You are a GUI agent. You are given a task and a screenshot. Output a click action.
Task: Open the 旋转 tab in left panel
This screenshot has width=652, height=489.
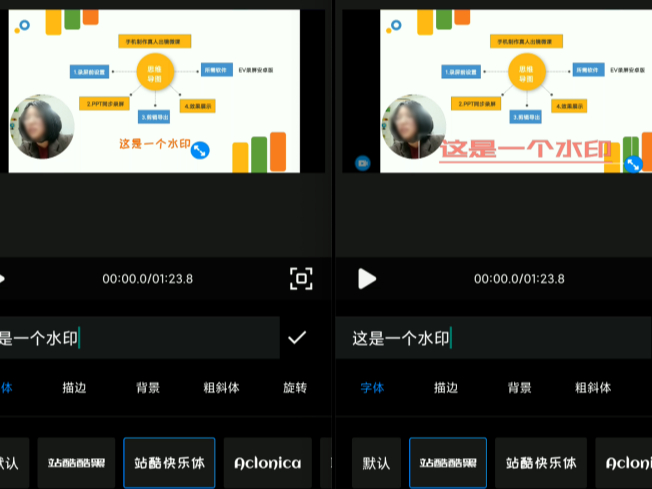coord(295,388)
